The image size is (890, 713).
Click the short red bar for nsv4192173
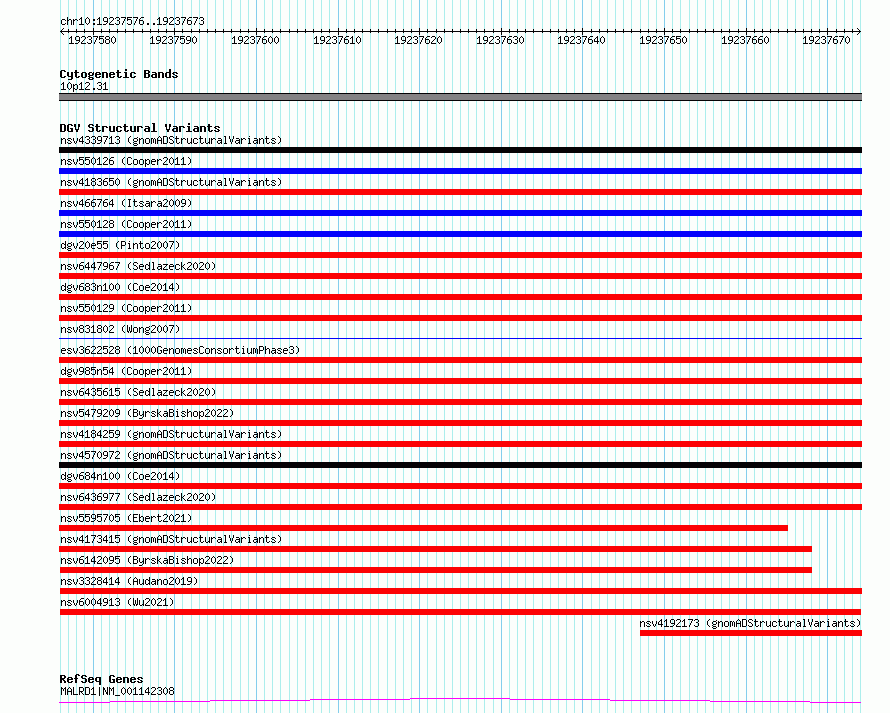point(751,634)
